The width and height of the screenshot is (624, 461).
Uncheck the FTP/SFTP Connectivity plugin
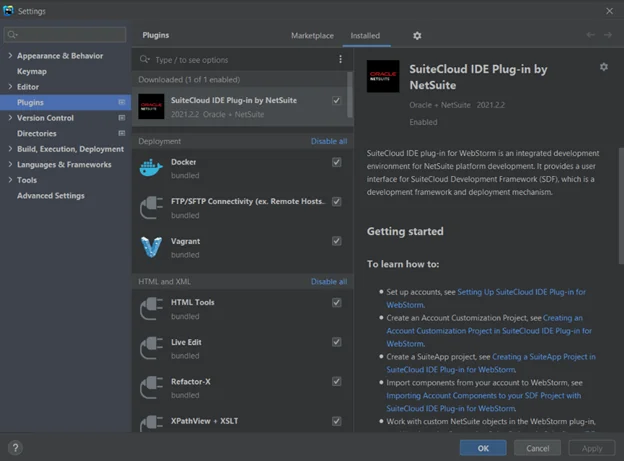(x=337, y=201)
